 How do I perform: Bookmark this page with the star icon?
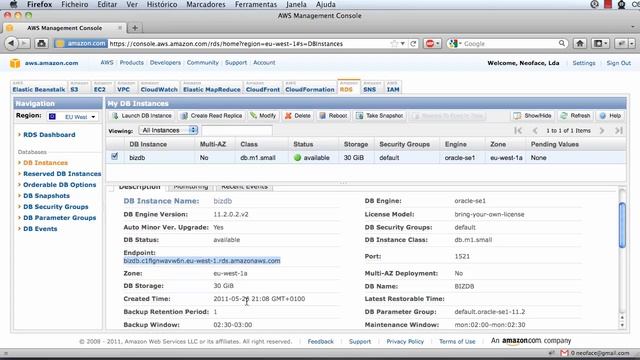(x=394, y=44)
